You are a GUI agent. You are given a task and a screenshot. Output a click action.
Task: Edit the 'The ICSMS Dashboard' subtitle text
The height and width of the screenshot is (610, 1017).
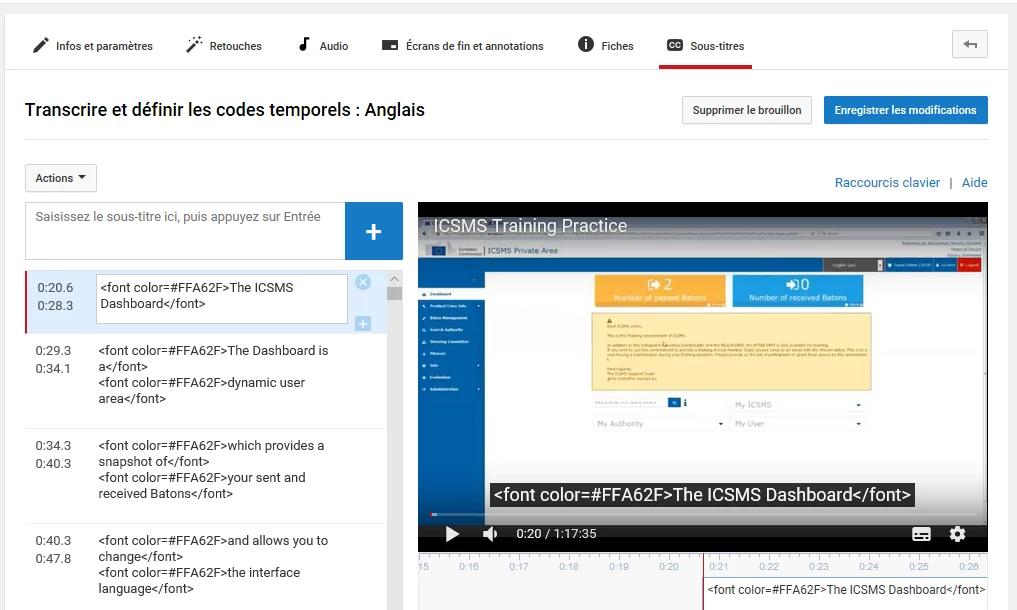click(222, 299)
